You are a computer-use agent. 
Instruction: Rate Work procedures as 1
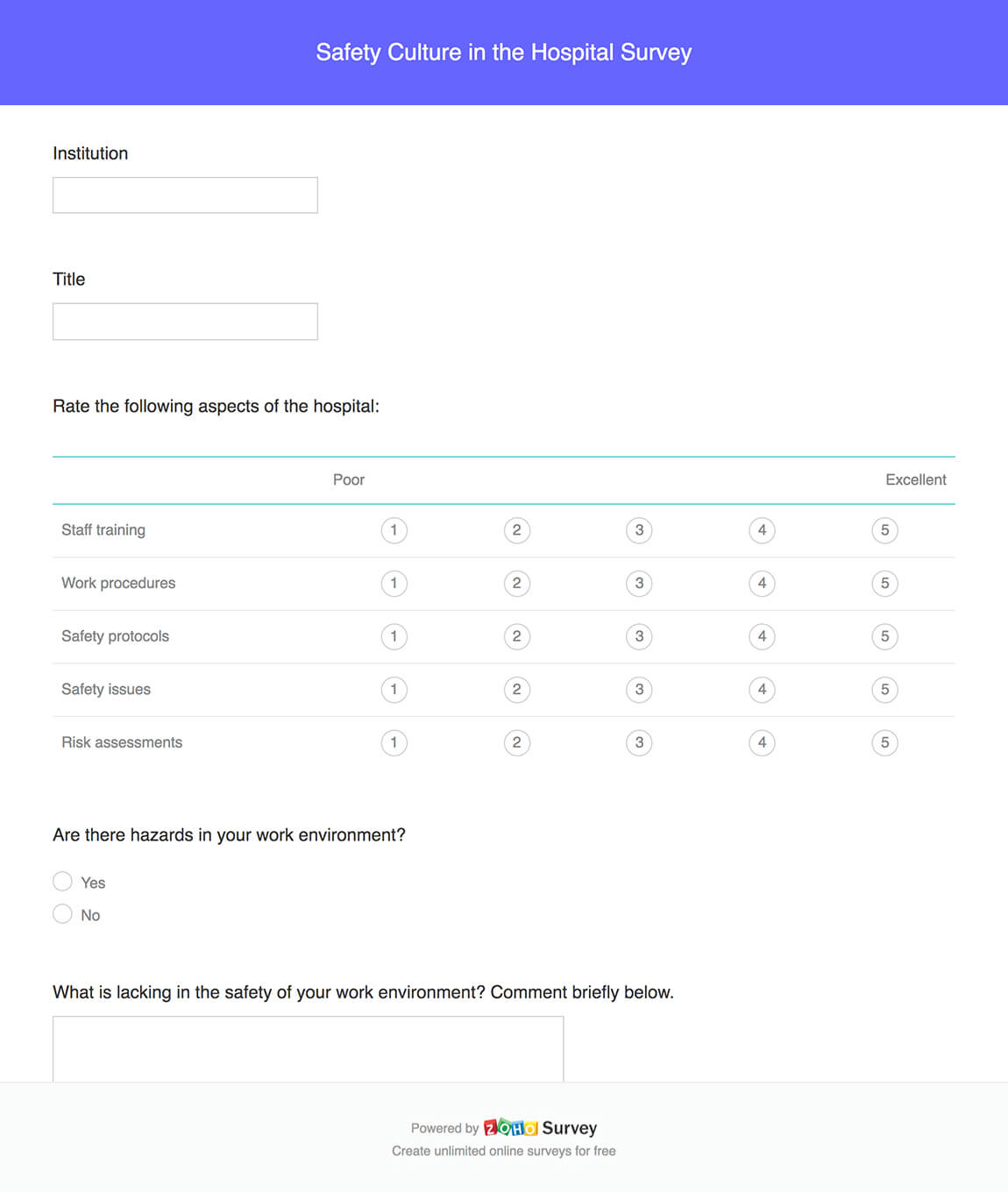point(394,584)
